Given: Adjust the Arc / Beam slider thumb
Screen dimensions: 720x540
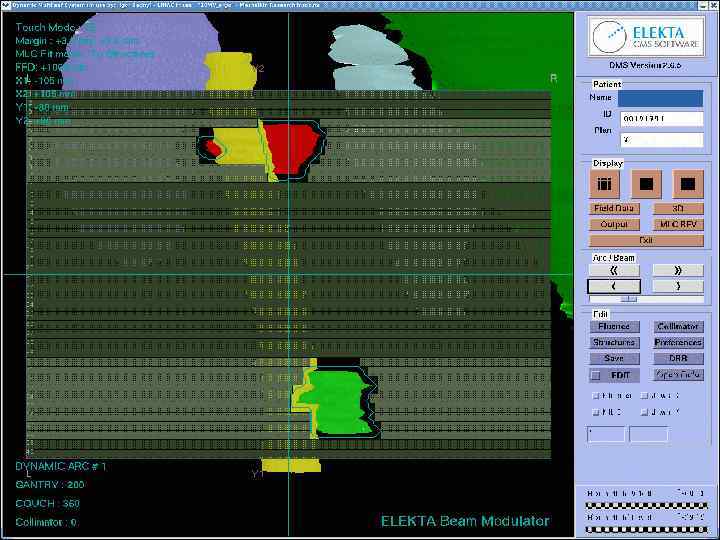Looking at the screenshot, I should pyautogui.click(x=629, y=299).
